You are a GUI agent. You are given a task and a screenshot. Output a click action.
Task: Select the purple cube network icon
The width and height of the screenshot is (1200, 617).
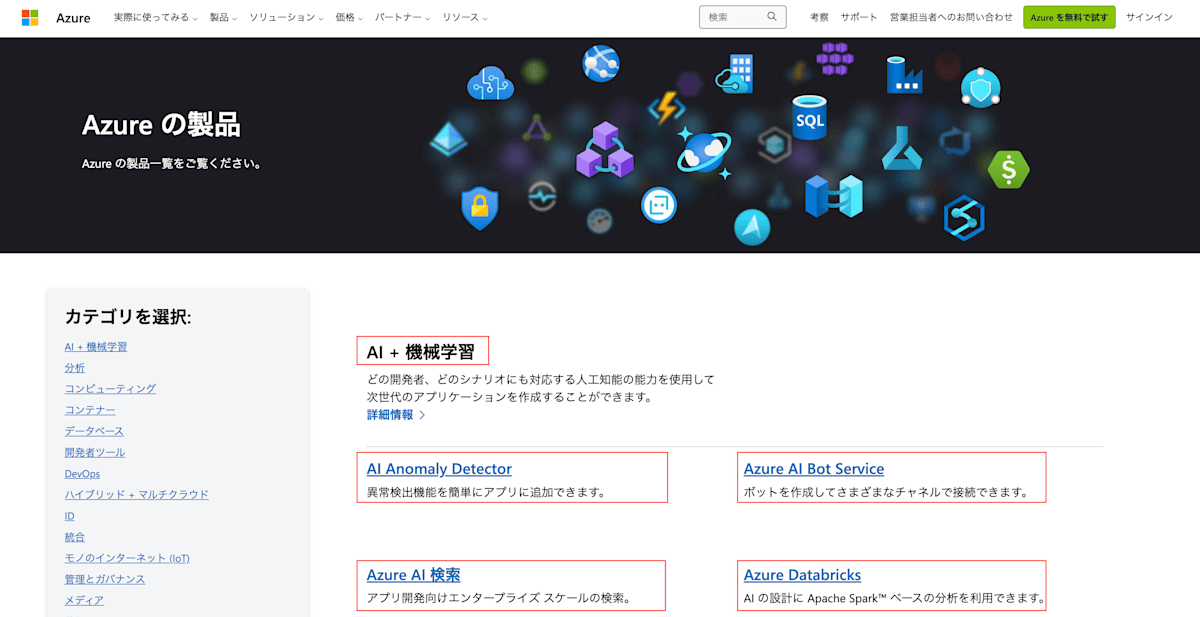click(x=605, y=152)
